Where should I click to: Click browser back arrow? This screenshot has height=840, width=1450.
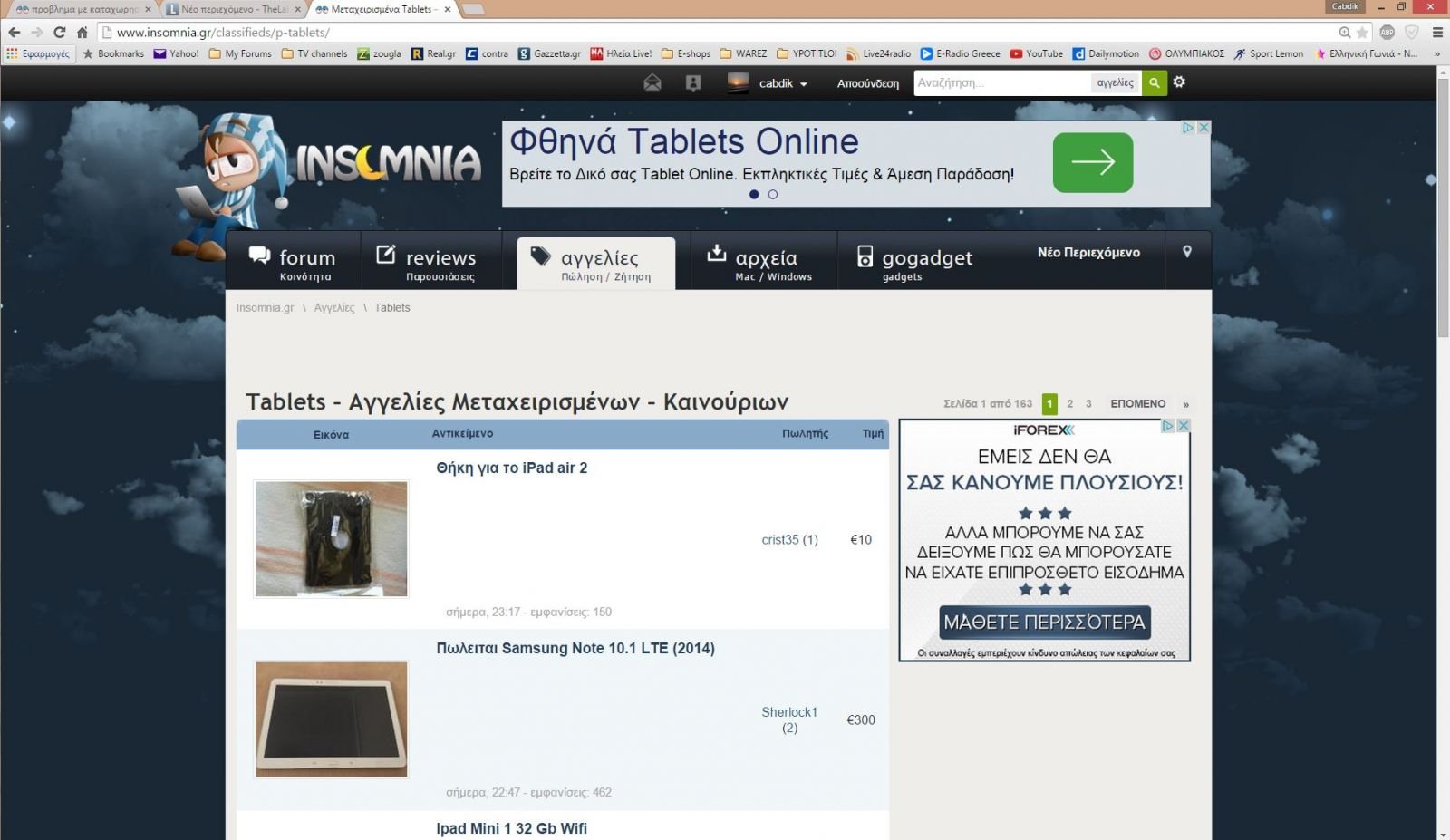14,32
